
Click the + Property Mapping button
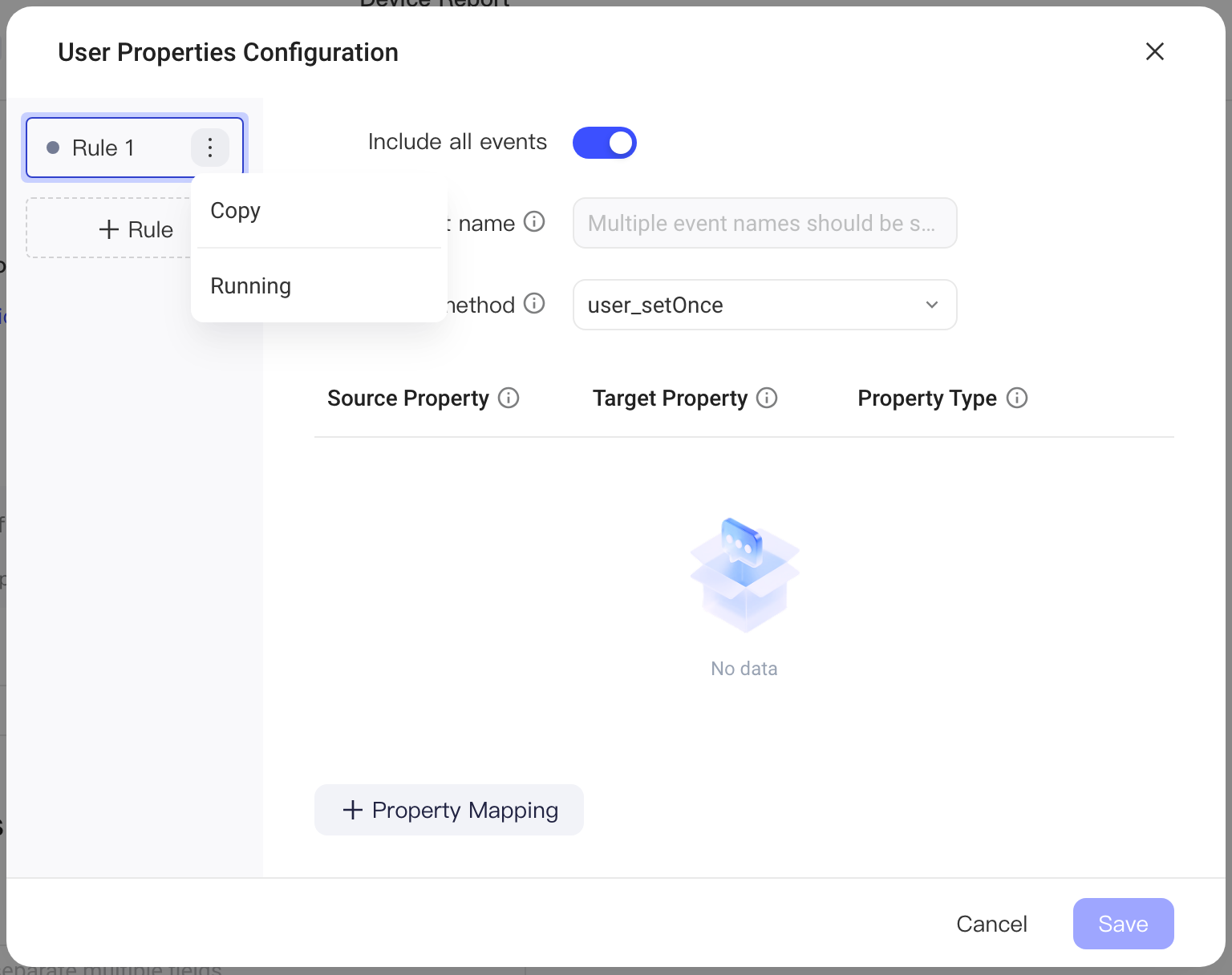click(449, 810)
